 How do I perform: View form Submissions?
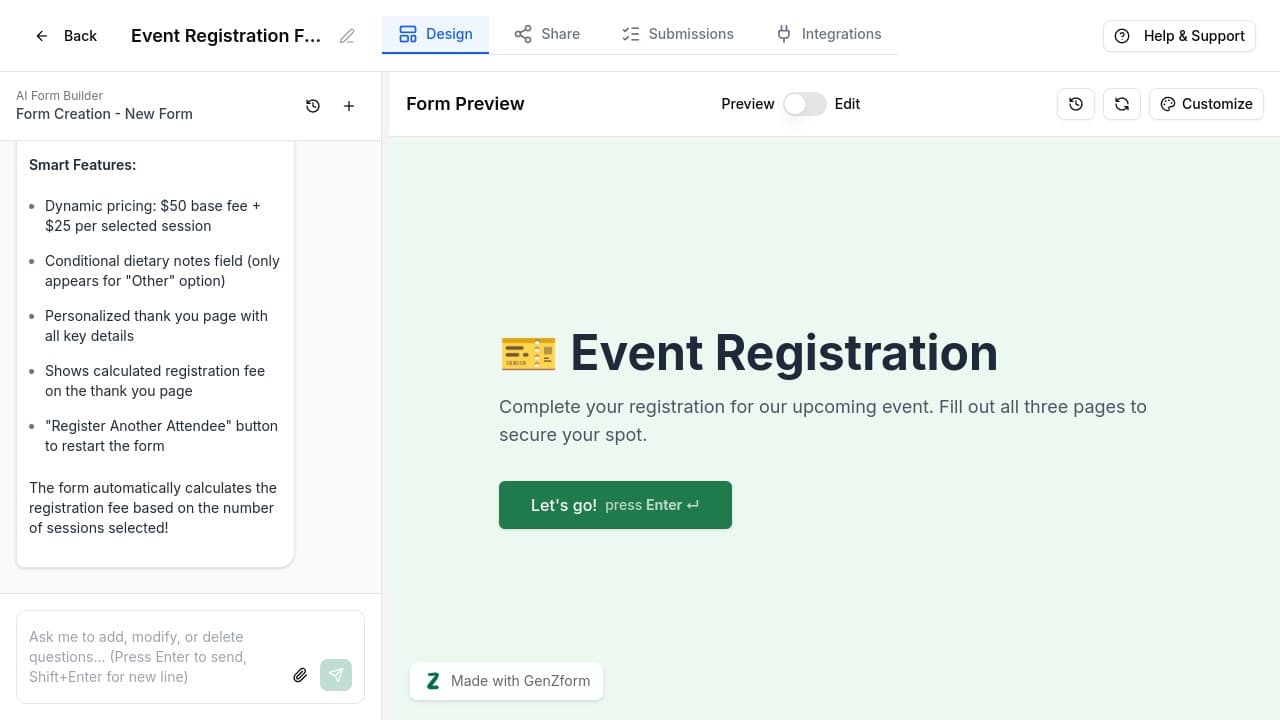coord(677,33)
